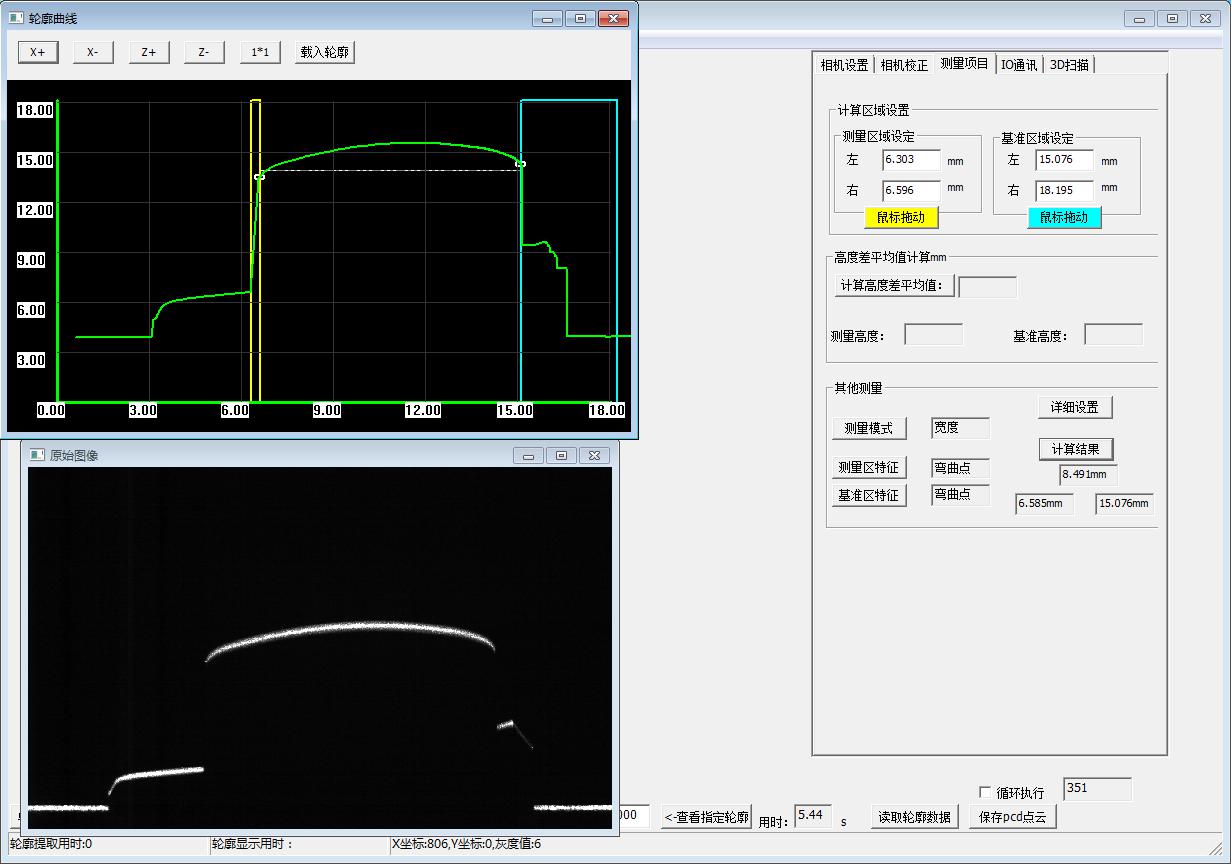
Task: Click the 测量模式 button
Action: tap(868, 428)
